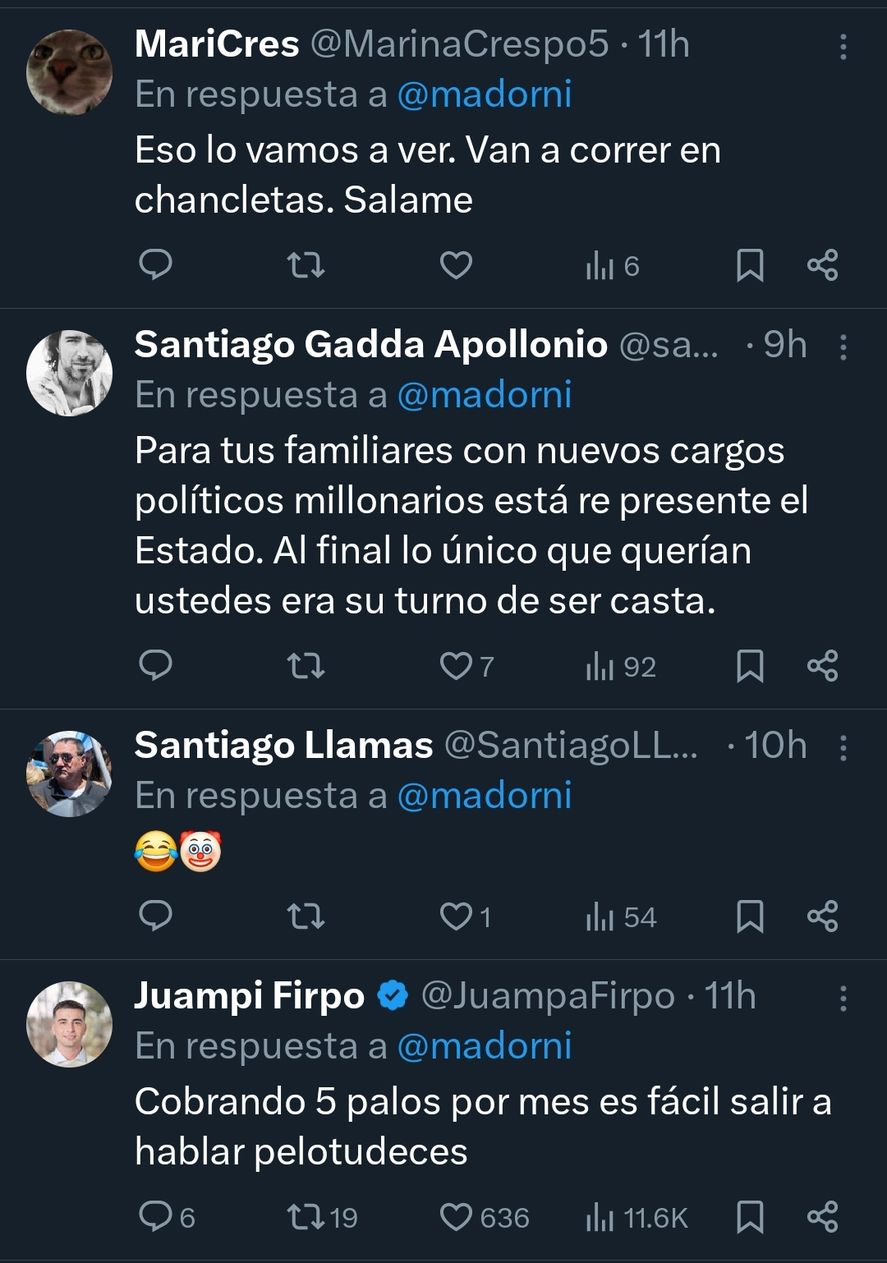
Task: Like MariCres's tweet with heart
Action: (x=456, y=265)
